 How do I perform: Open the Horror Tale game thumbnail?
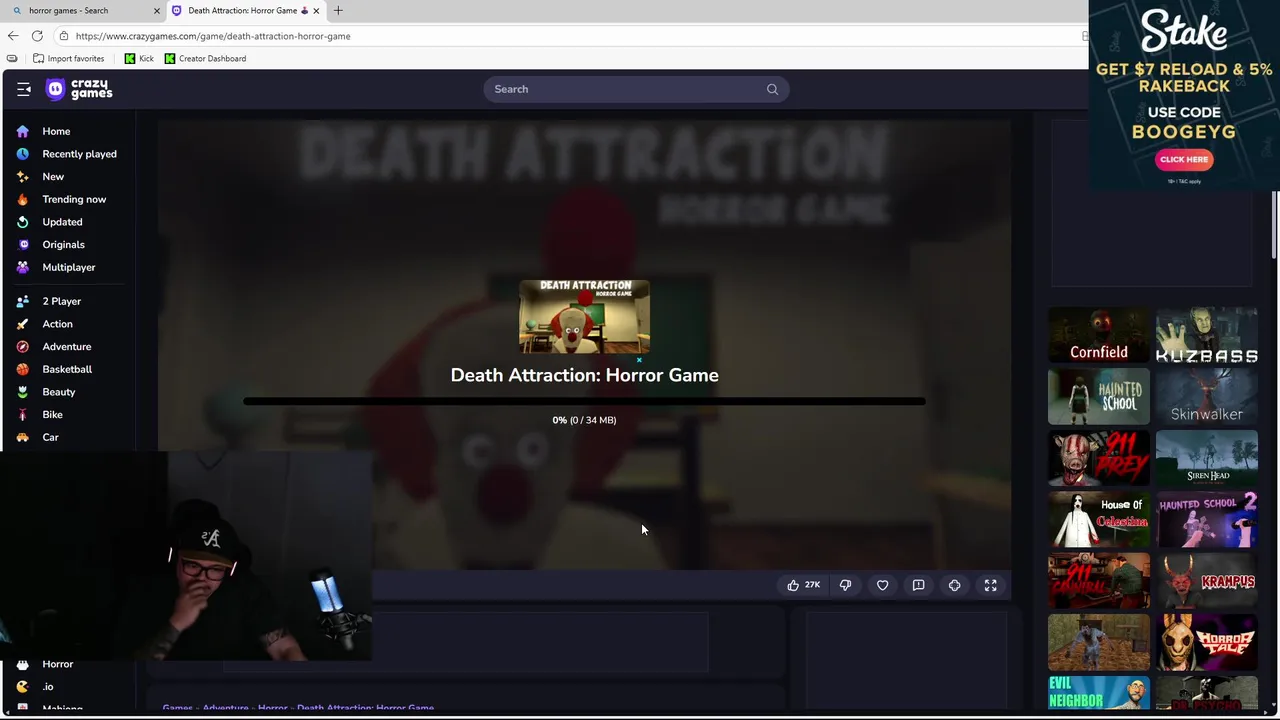click(1207, 641)
